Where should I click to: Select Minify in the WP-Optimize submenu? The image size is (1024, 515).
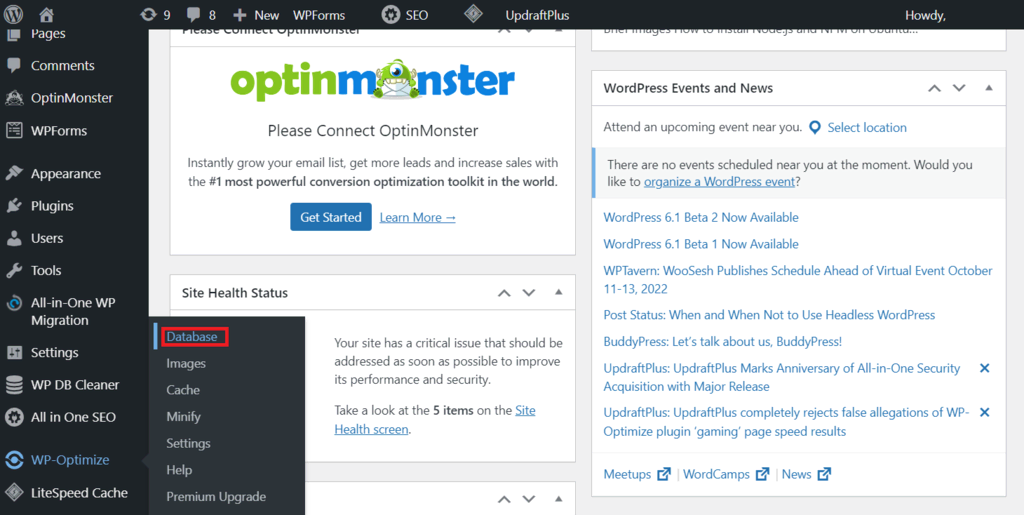pyautogui.click(x=184, y=416)
